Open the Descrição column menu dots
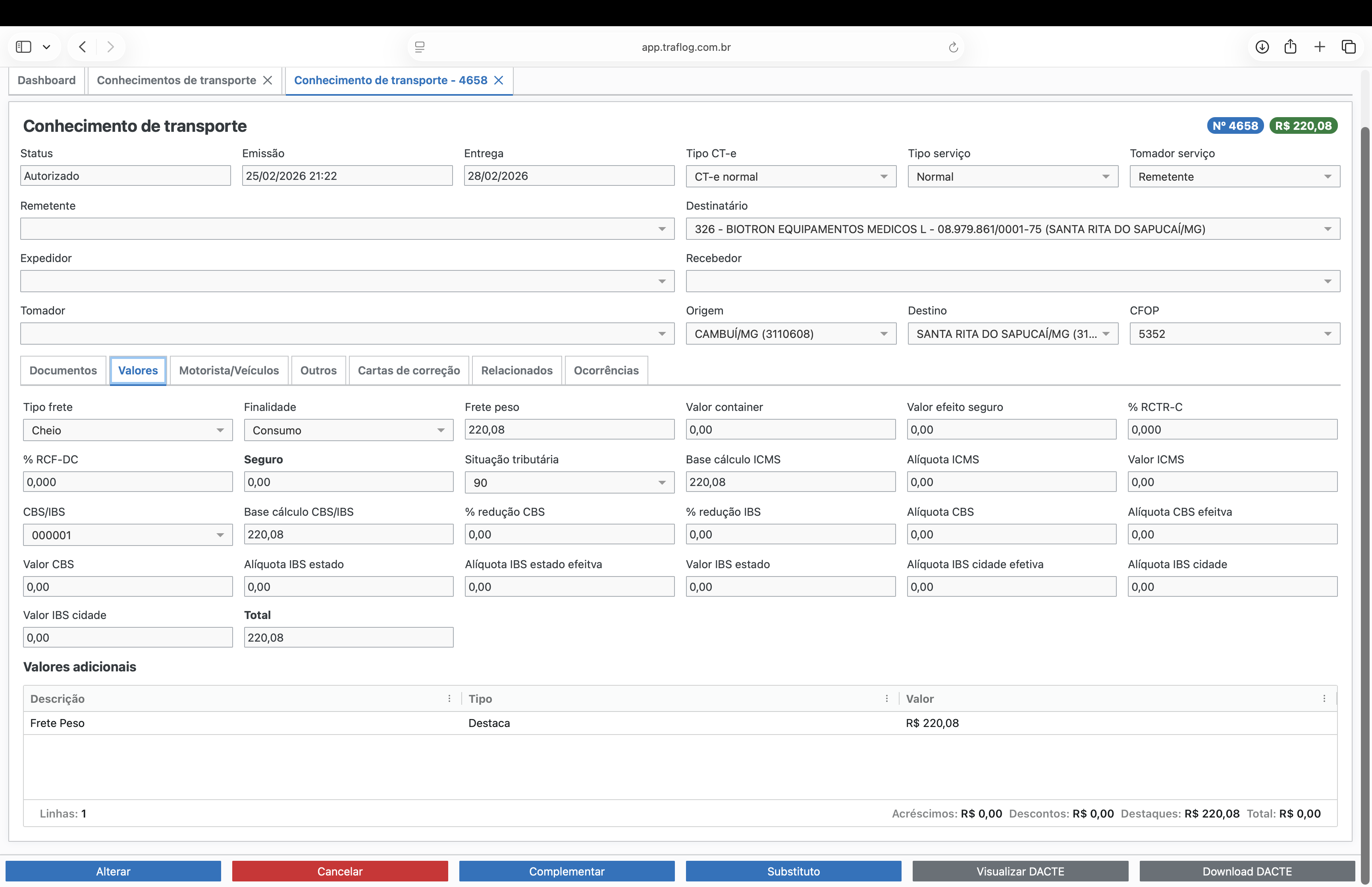 pyautogui.click(x=449, y=699)
